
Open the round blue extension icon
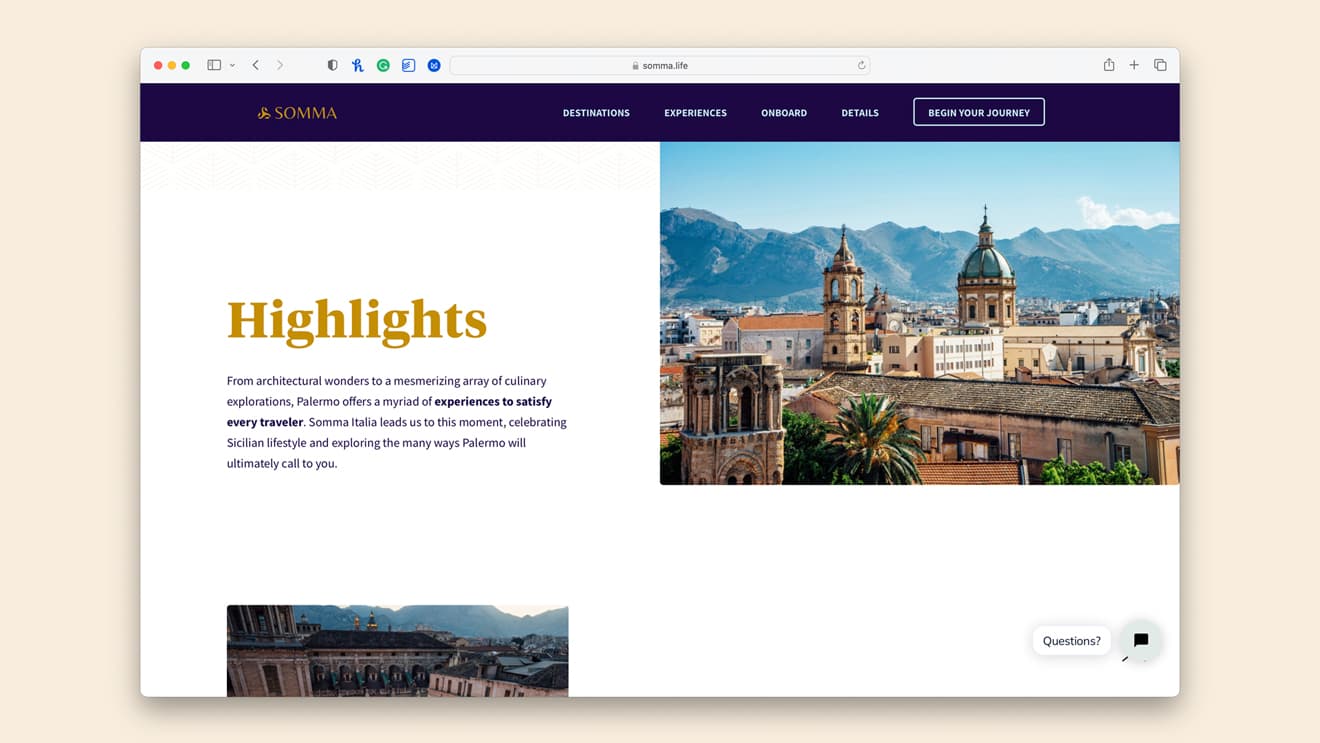434,65
